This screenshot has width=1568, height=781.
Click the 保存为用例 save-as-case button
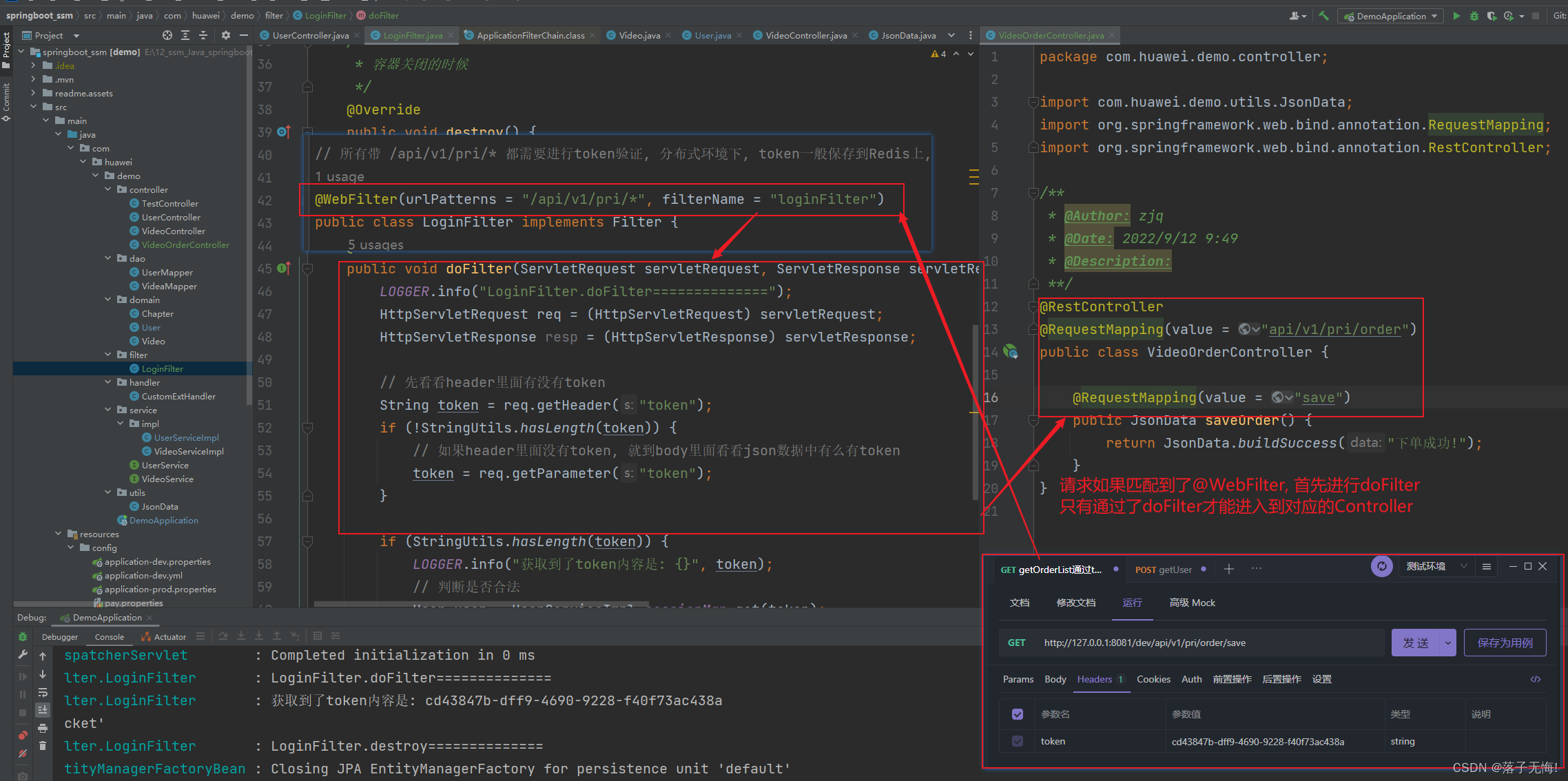[x=1505, y=643]
